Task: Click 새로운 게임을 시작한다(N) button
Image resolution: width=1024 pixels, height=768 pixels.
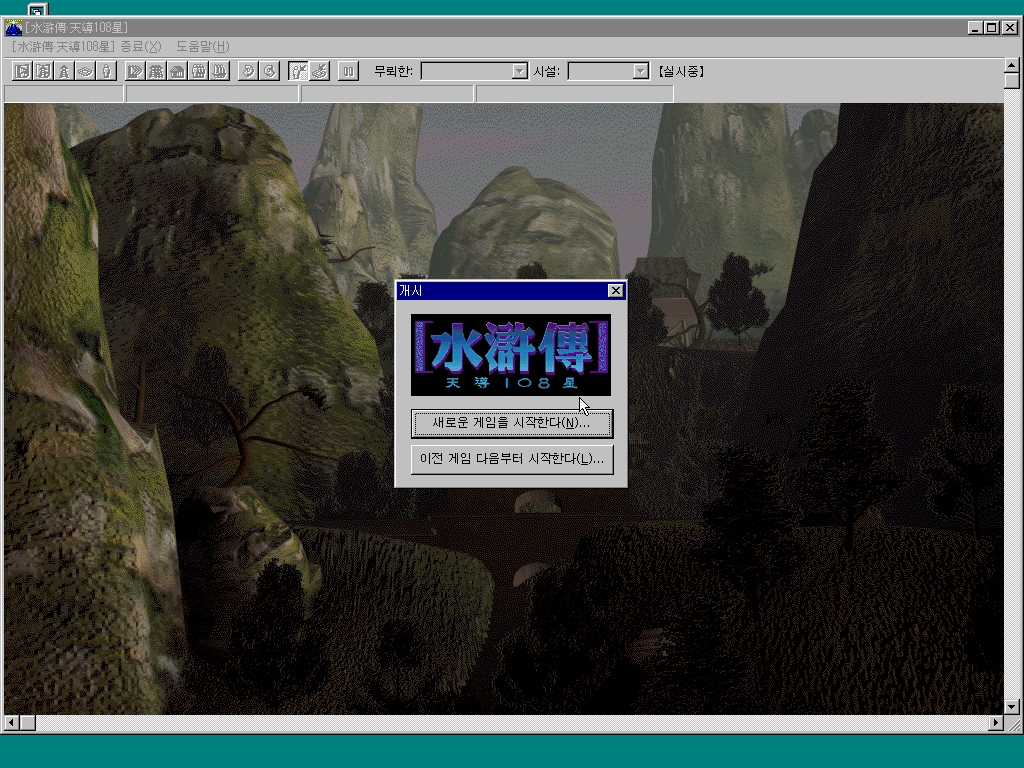Action: pyautogui.click(x=512, y=423)
